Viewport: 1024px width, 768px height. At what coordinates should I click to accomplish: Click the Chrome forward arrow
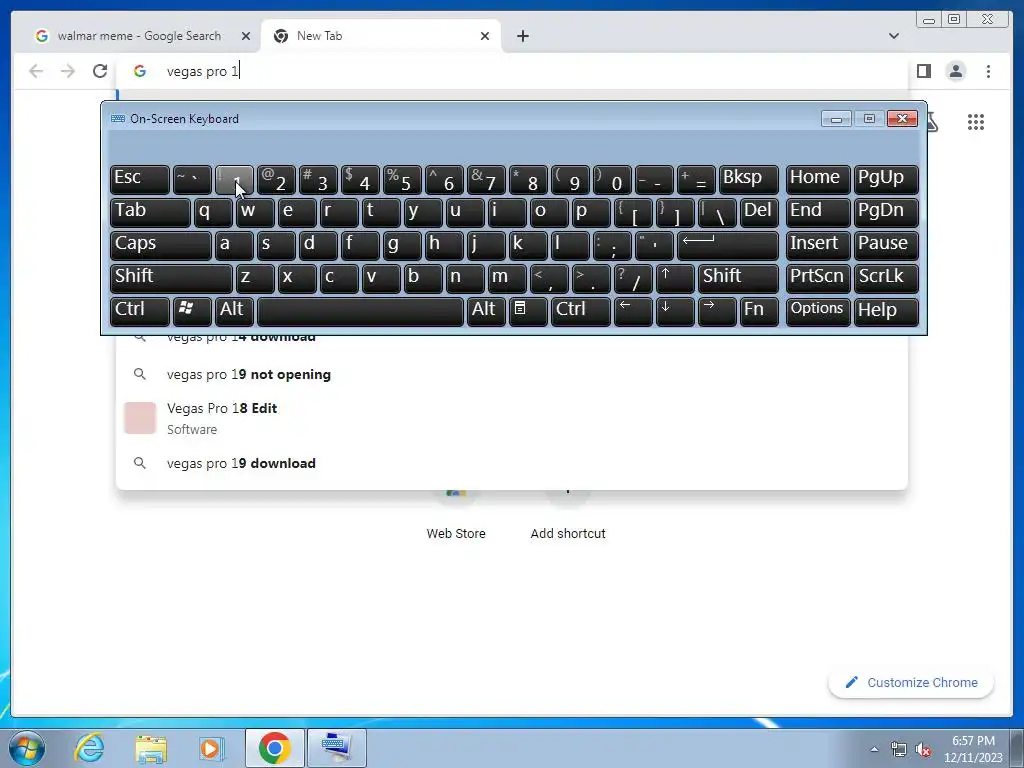[x=68, y=71]
